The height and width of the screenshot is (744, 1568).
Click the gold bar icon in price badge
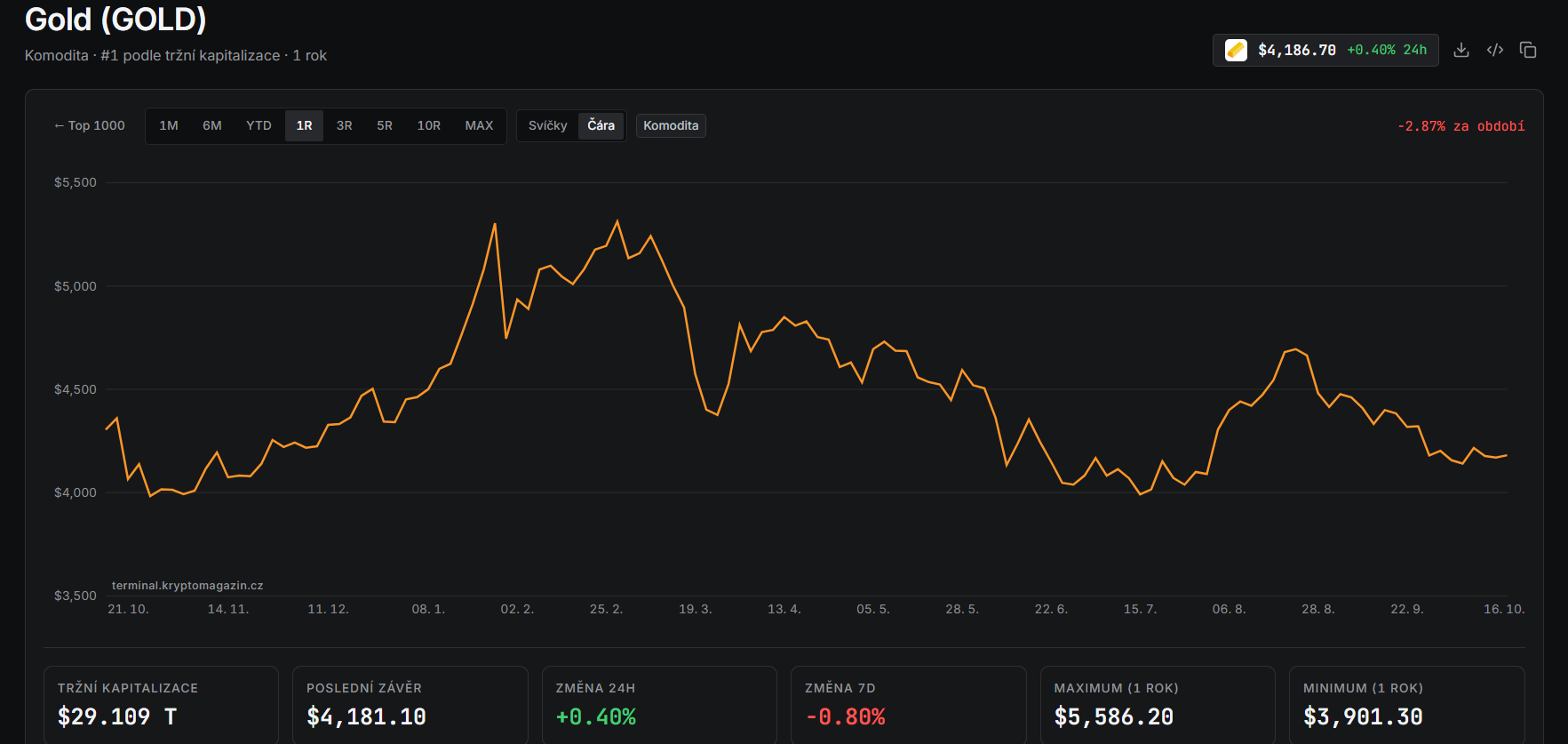tap(1236, 50)
